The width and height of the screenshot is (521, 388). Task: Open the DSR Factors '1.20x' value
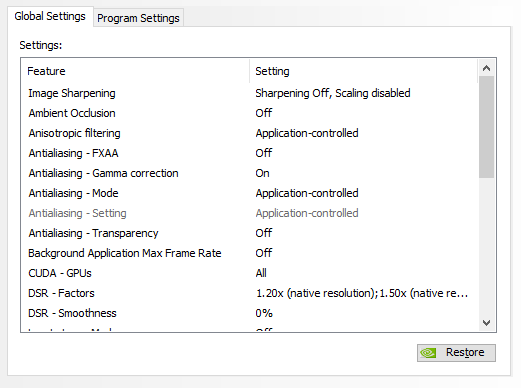pos(362,293)
